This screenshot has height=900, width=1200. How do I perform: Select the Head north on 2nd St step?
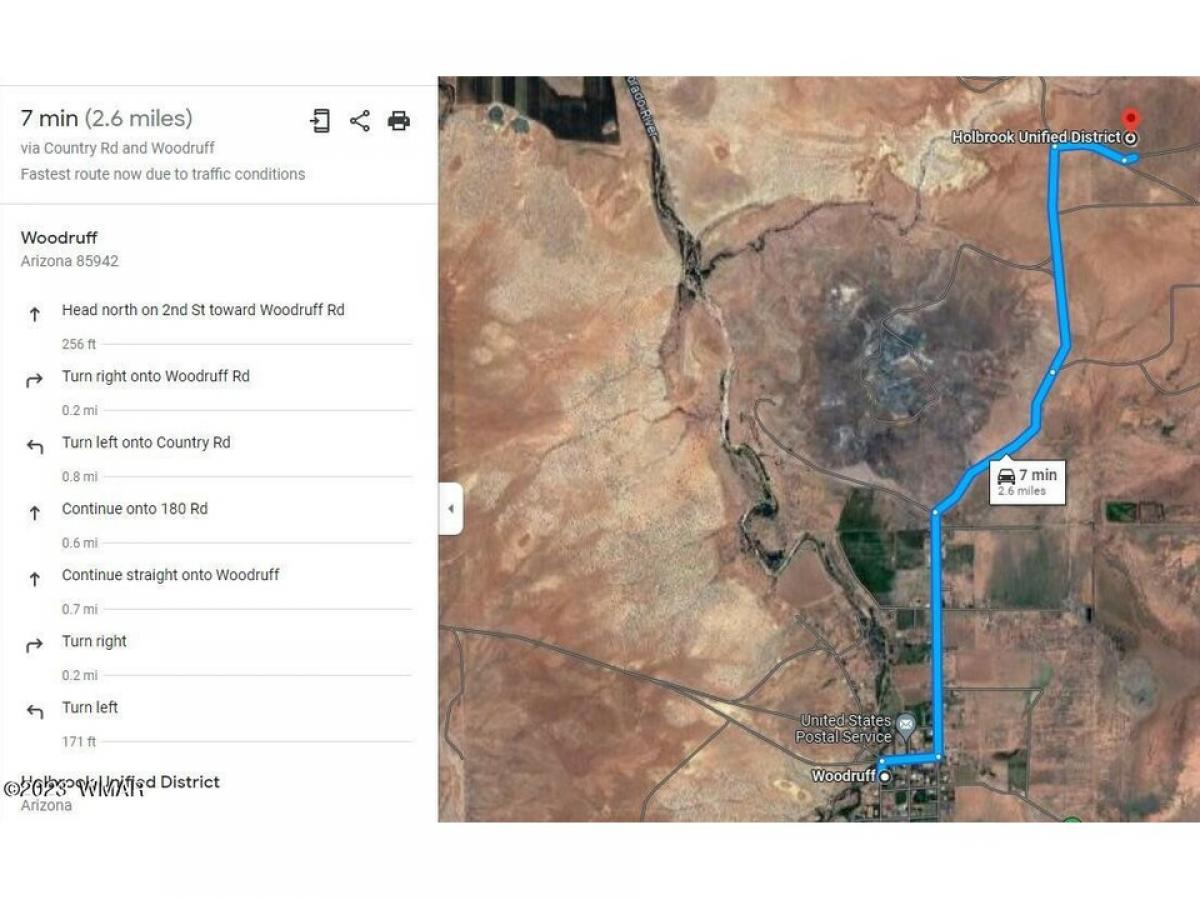click(x=203, y=311)
